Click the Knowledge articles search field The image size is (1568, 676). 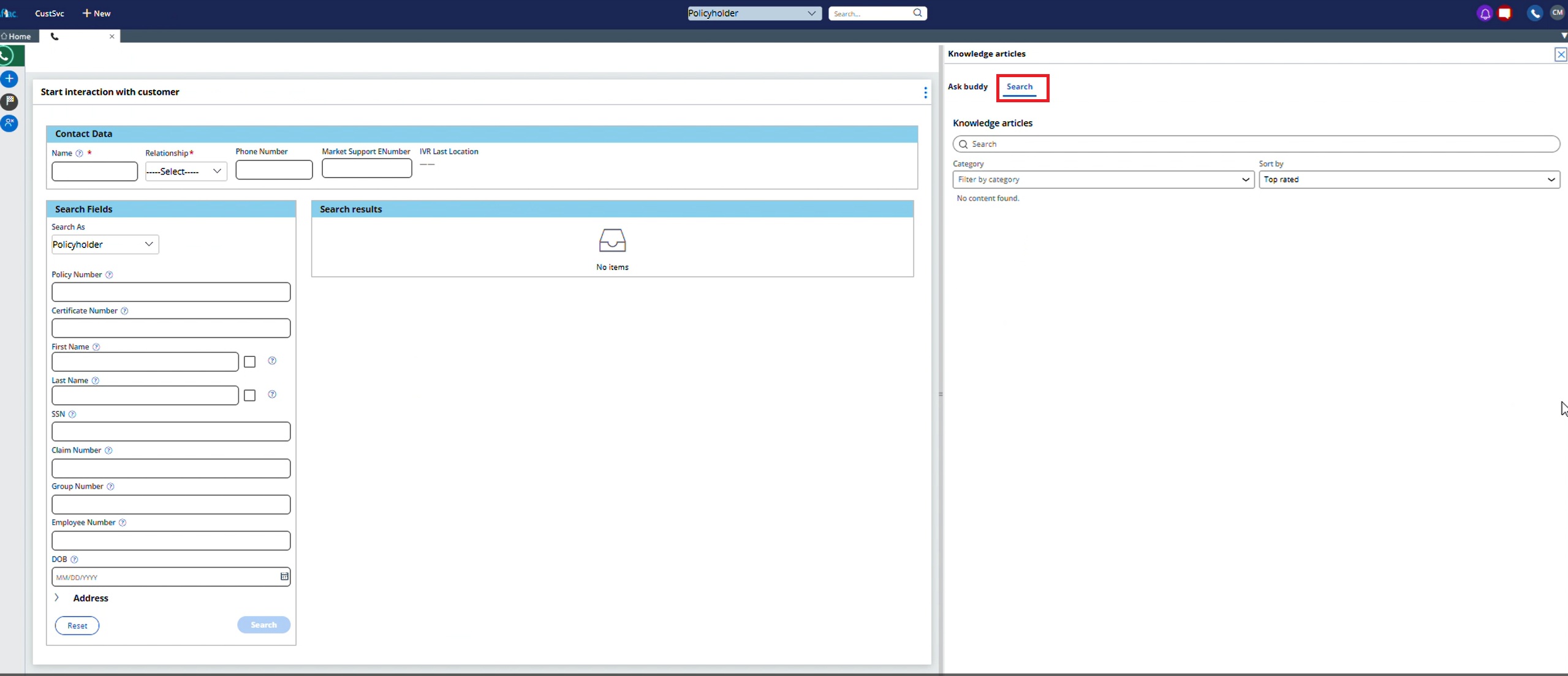[x=1256, y=144]
